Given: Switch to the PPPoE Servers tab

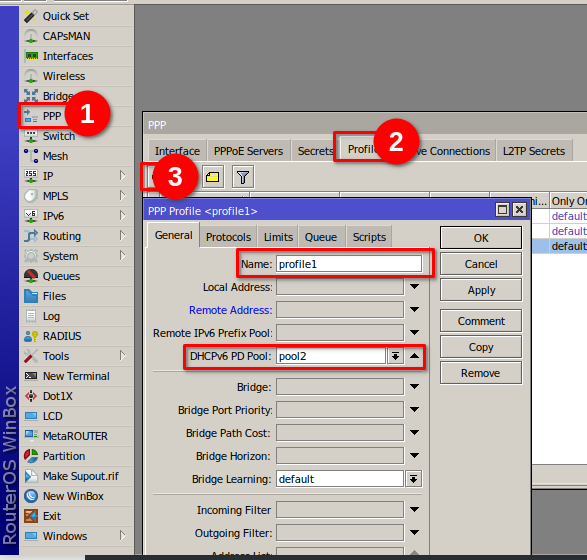Looking at the screenshot, I should coord(248,151).
